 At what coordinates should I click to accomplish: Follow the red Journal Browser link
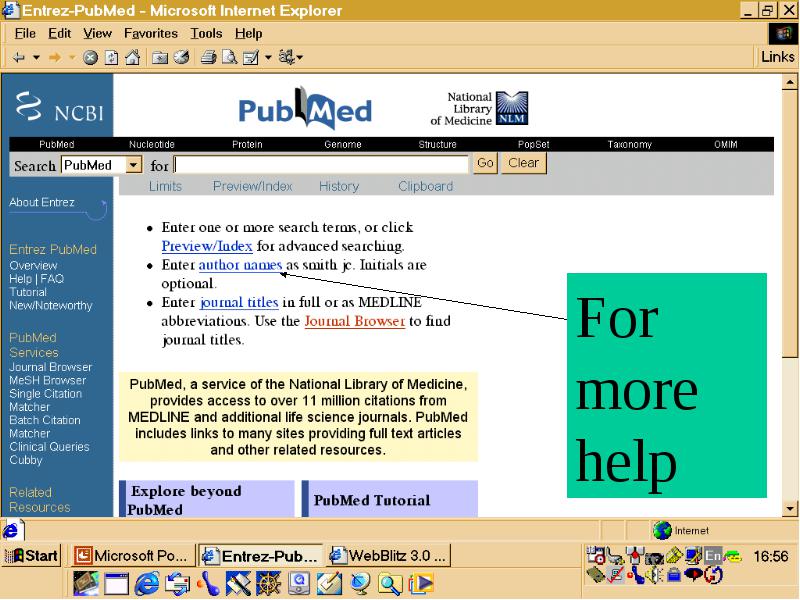[355, 321]
